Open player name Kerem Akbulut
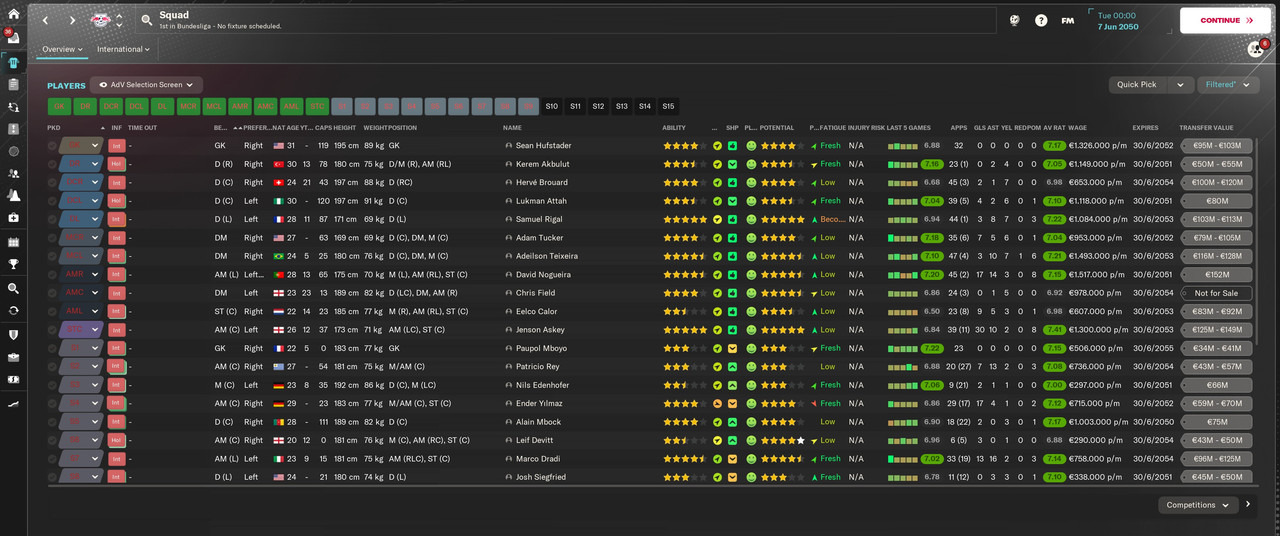1280x536 pixels. pyautogui.click(x=543, y=164)
